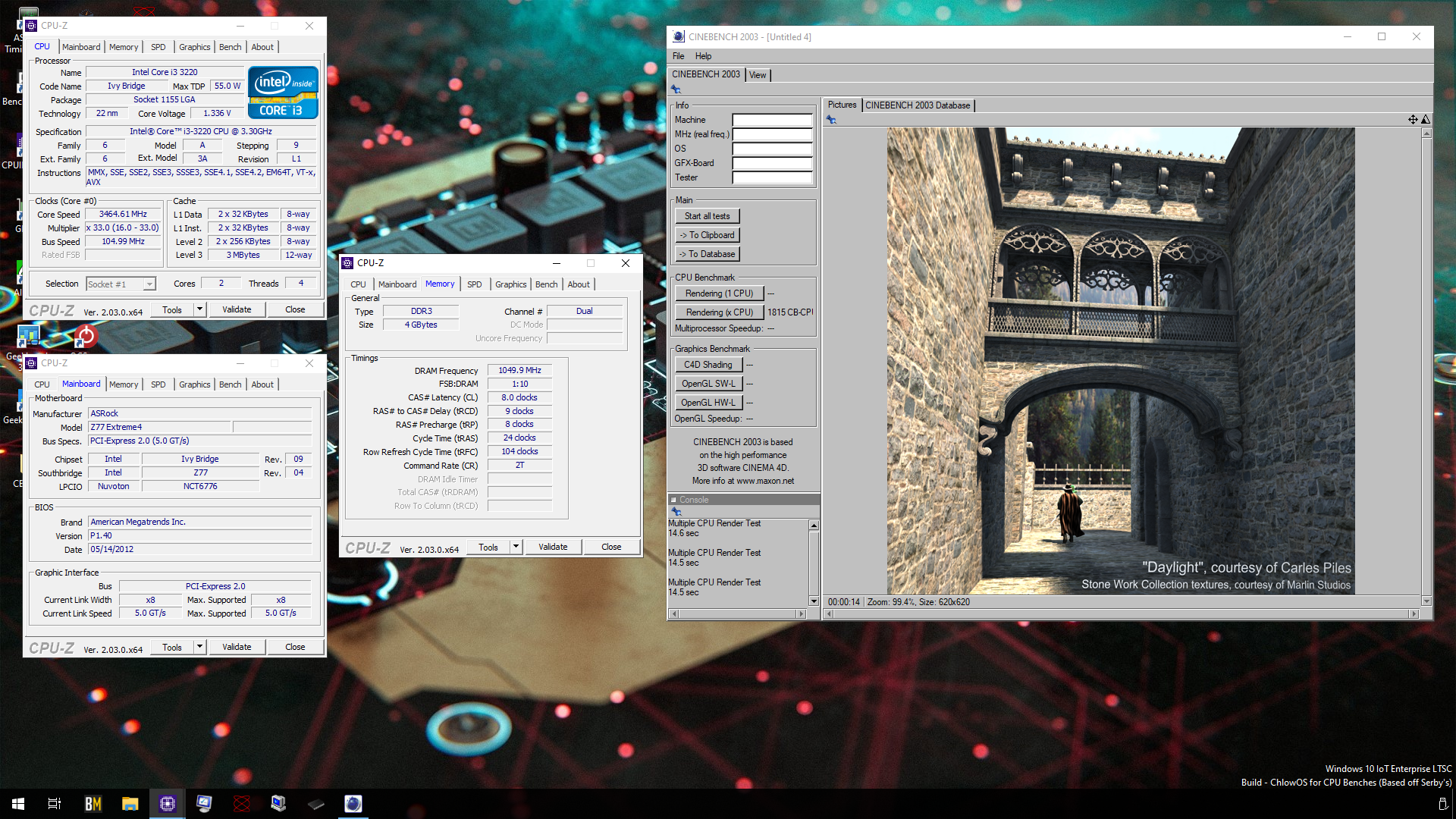Click small square icon in Console header
Screen dimensions: 1456x819
click(x=673, y=500)
